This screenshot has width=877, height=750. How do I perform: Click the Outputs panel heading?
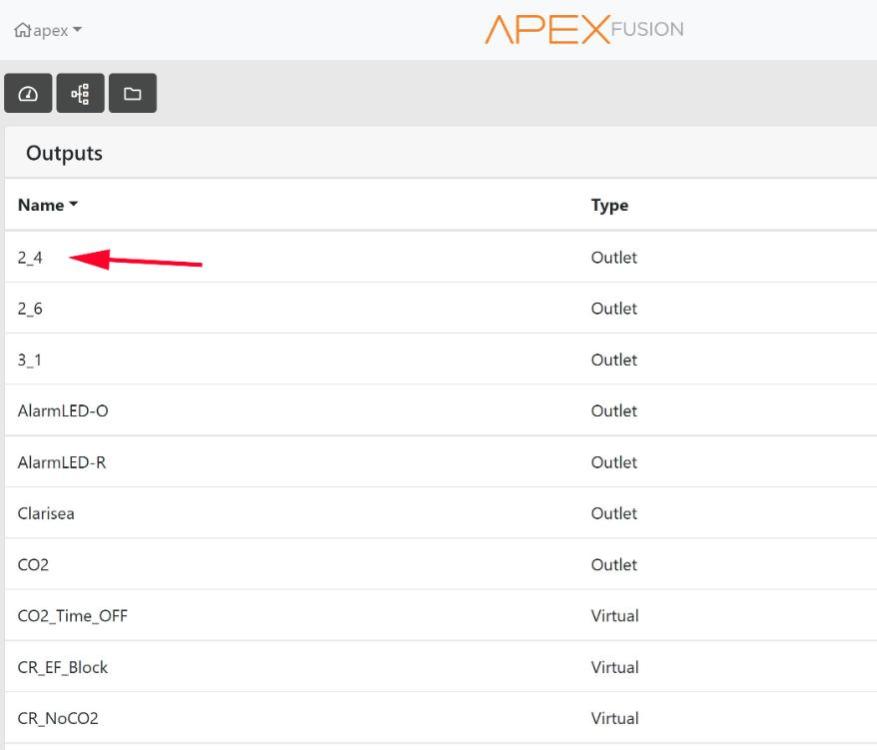[64, 153]
